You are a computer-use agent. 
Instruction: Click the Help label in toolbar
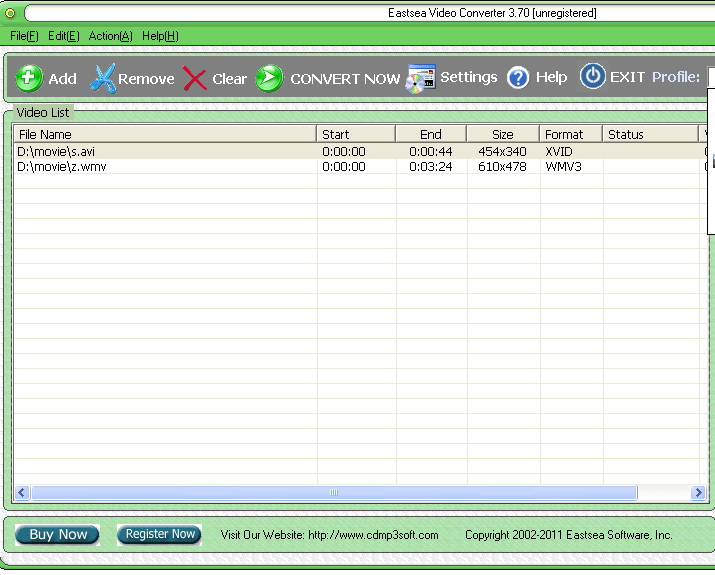pyautogui.click(x=551, y=77)
